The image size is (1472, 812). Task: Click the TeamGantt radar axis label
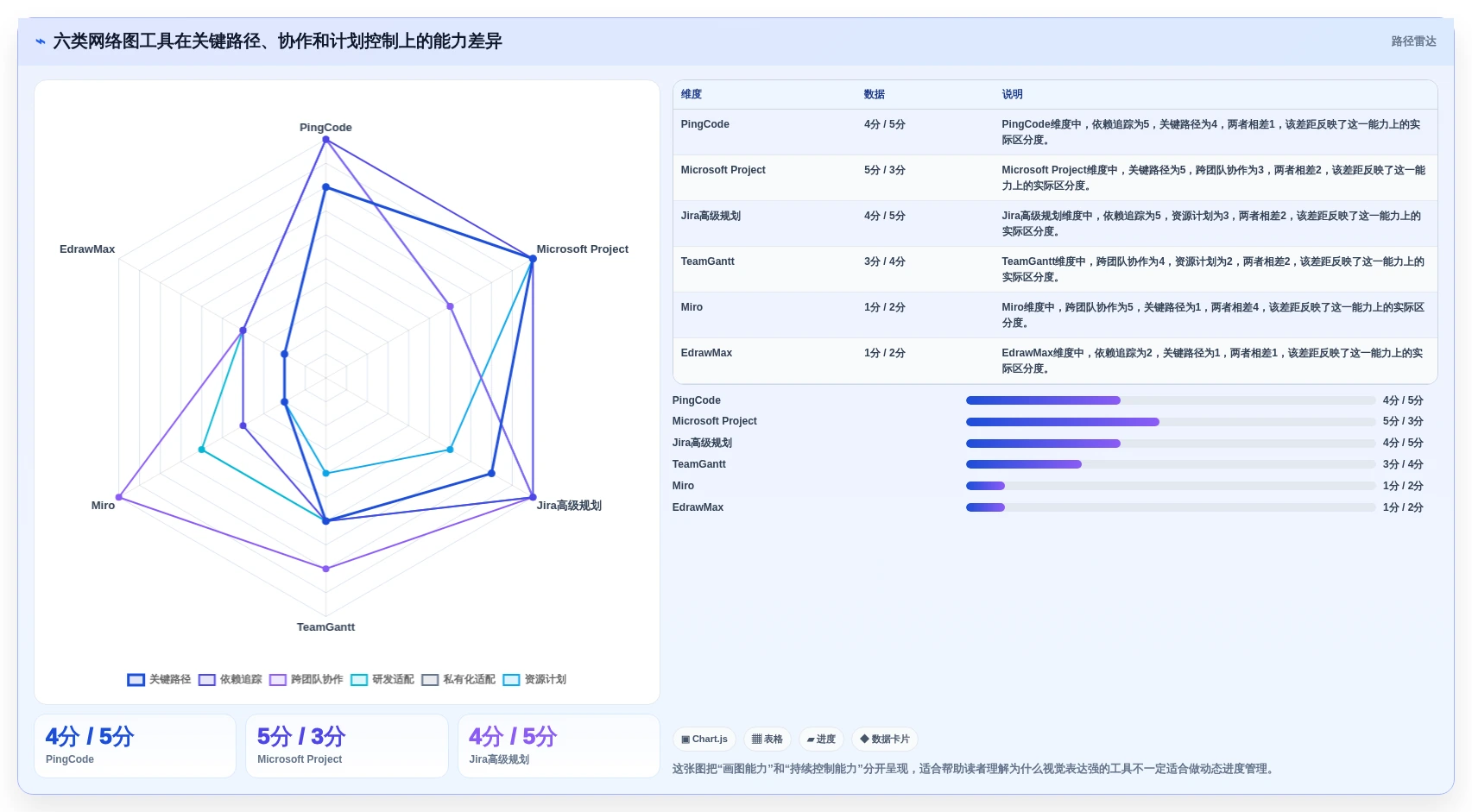pos(325,626)
